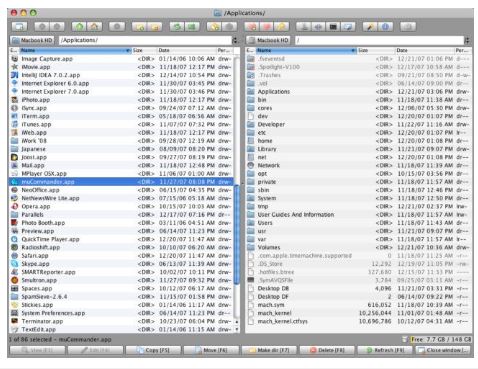478x369 pixels.
Task: Select the Volumes folder in right panel
Action: 359,247
